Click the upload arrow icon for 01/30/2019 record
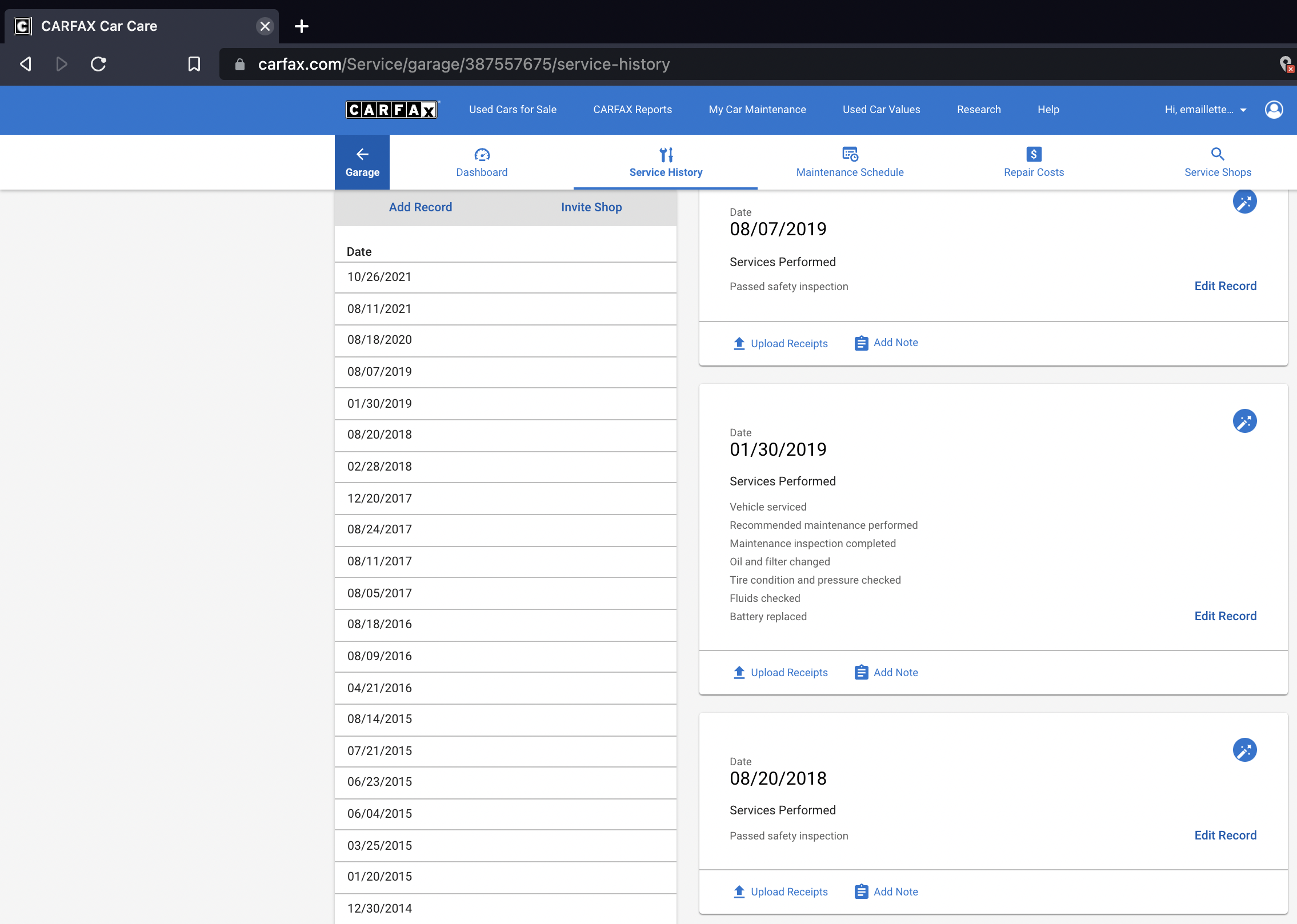Viewport: 1297px width, 924px height. coord(739,672)
